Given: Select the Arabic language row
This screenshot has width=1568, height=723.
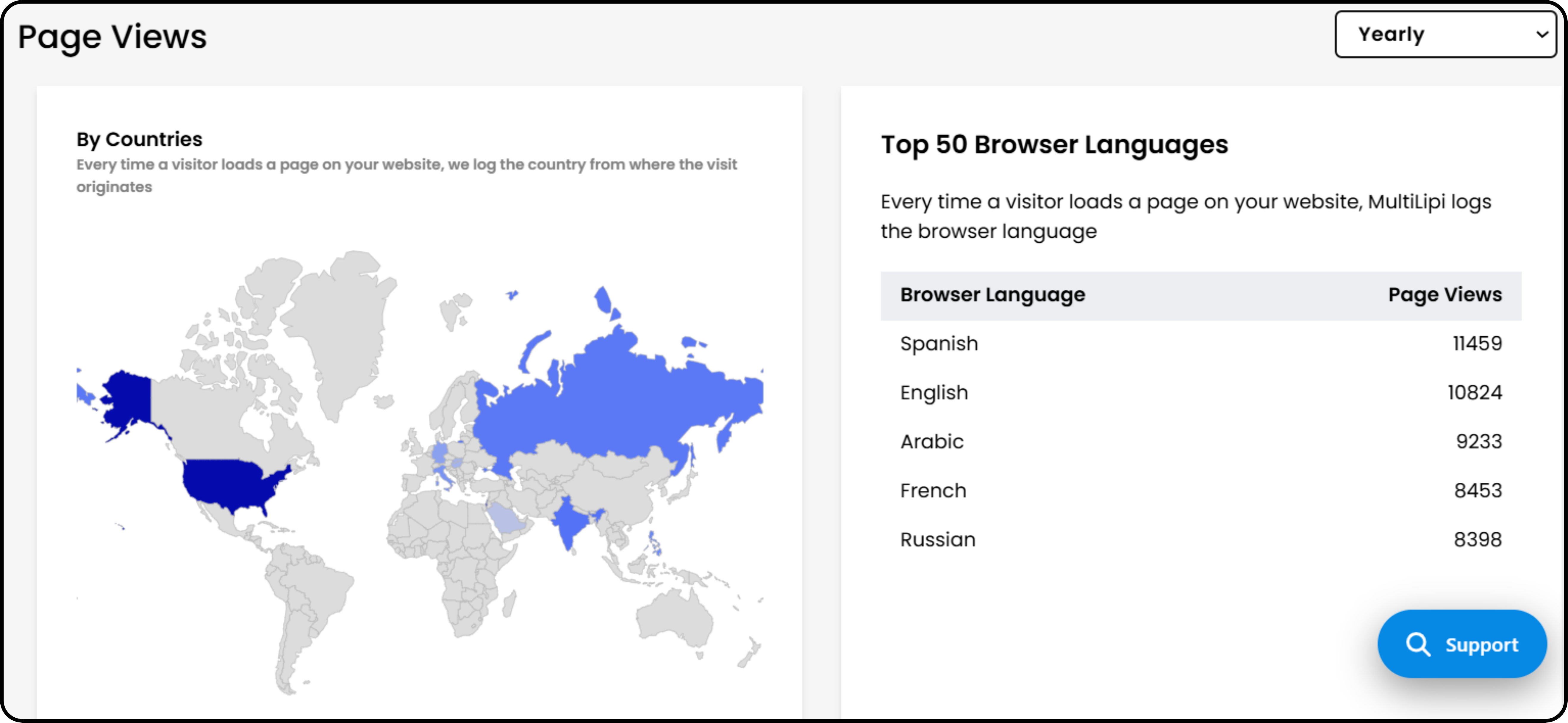Looking at the screenshot, I should pyautogui.click(x=1200, y=441).
